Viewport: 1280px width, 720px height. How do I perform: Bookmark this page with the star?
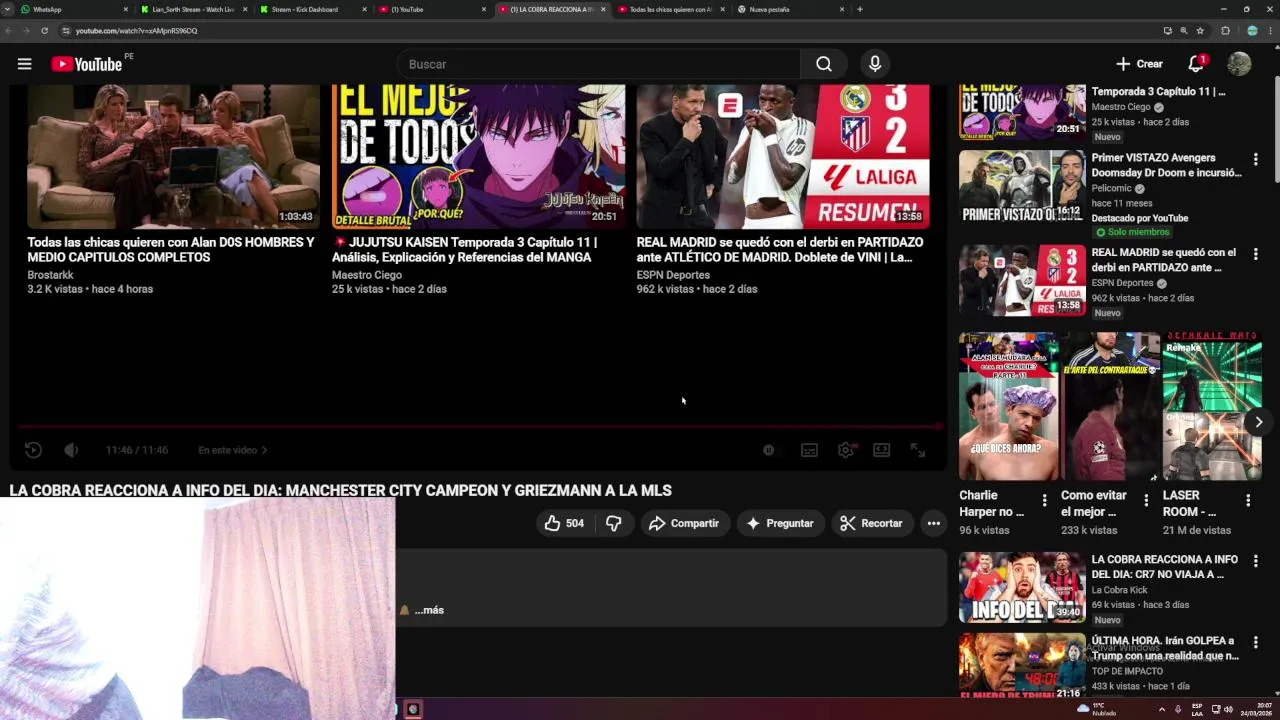[1200, 31]
